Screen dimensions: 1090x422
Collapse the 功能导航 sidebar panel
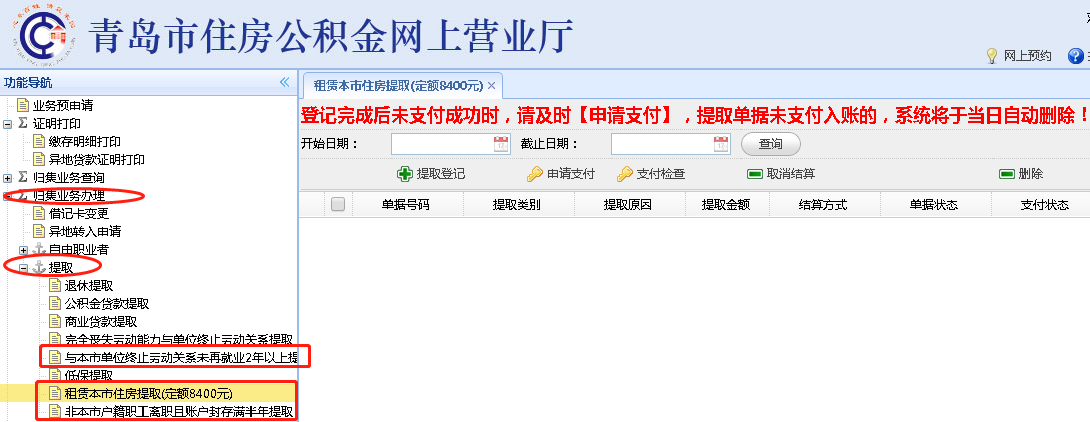point(284,82)
